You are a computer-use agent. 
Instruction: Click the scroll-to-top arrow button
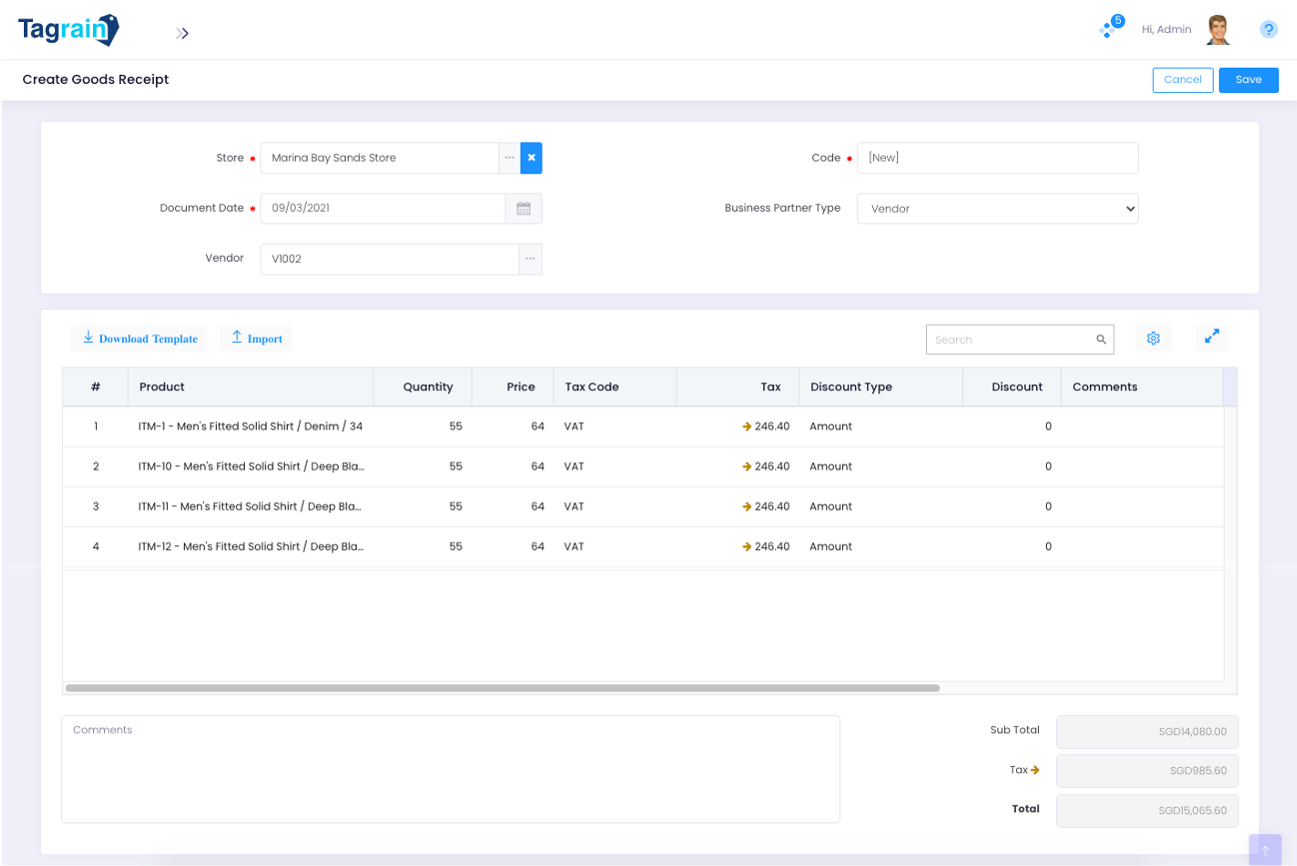click(1264, 850)
